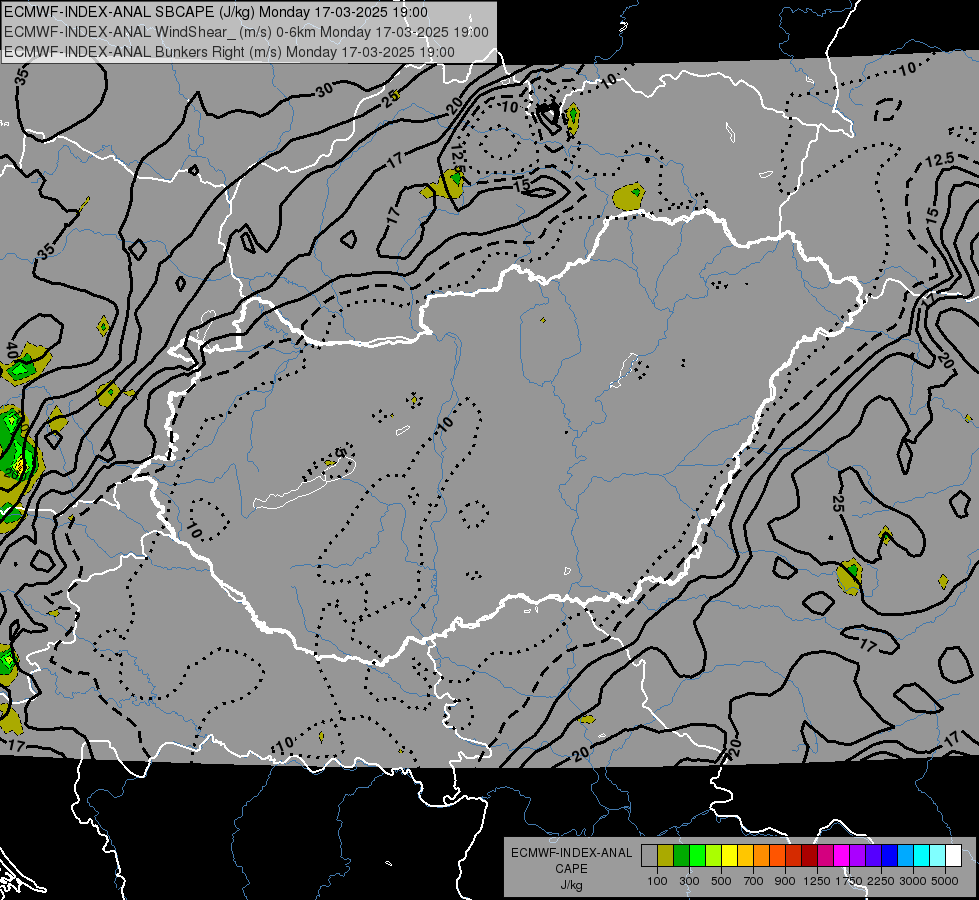Viewport: 979px width, 900px height.
Task: Click the 3000 legend value
Action: pyautogui.click(x=913, y=881)
